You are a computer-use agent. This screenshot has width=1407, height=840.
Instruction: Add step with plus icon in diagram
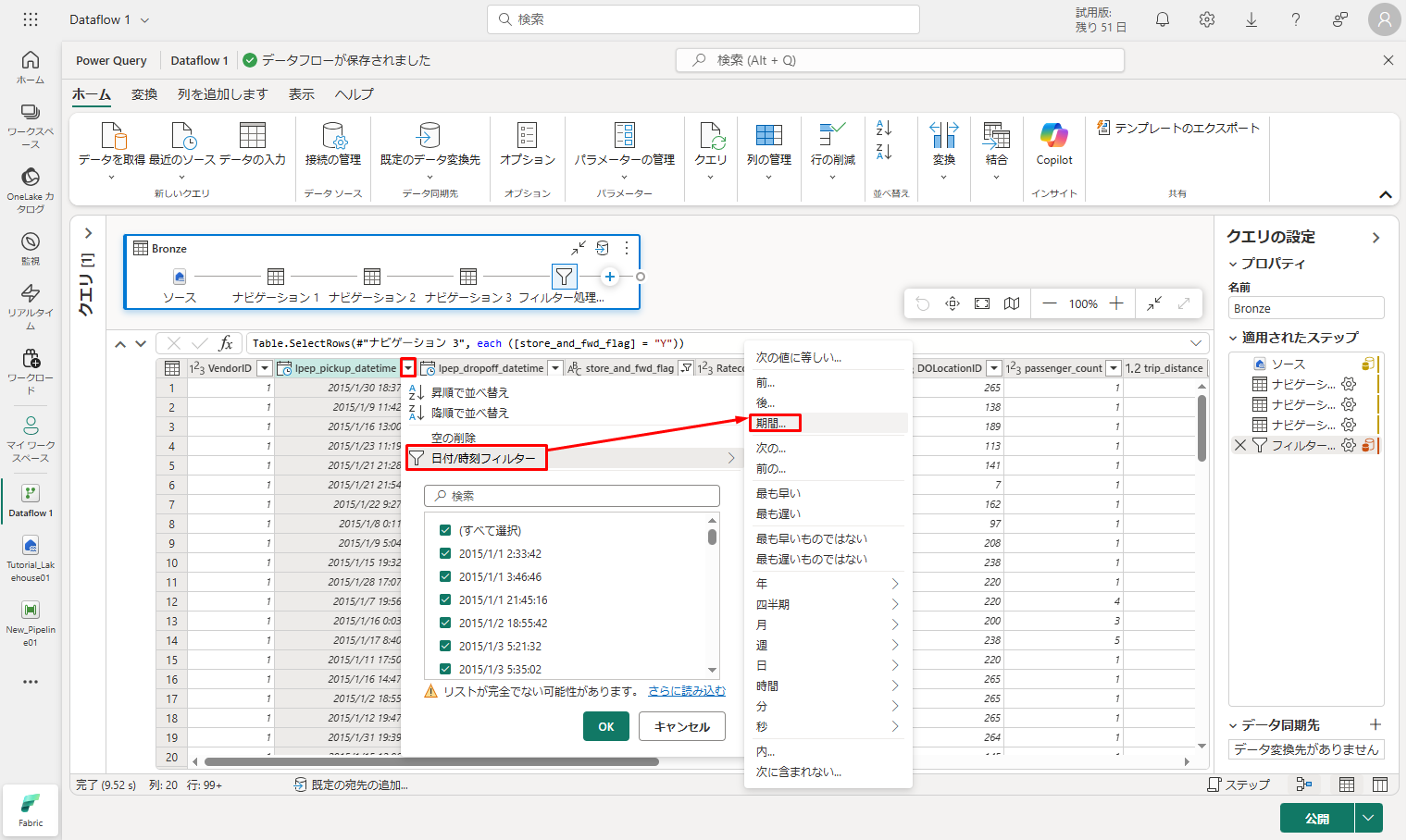[x=610, y=277]
